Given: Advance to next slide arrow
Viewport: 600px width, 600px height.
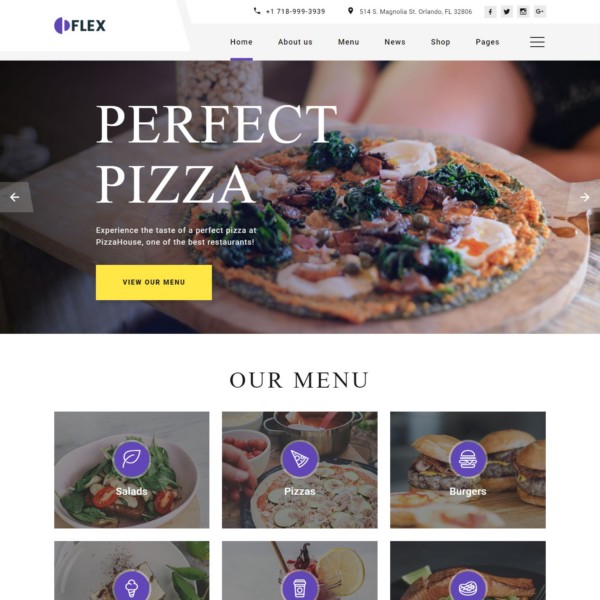Looking at the screenshot, I should click(584, 197).
